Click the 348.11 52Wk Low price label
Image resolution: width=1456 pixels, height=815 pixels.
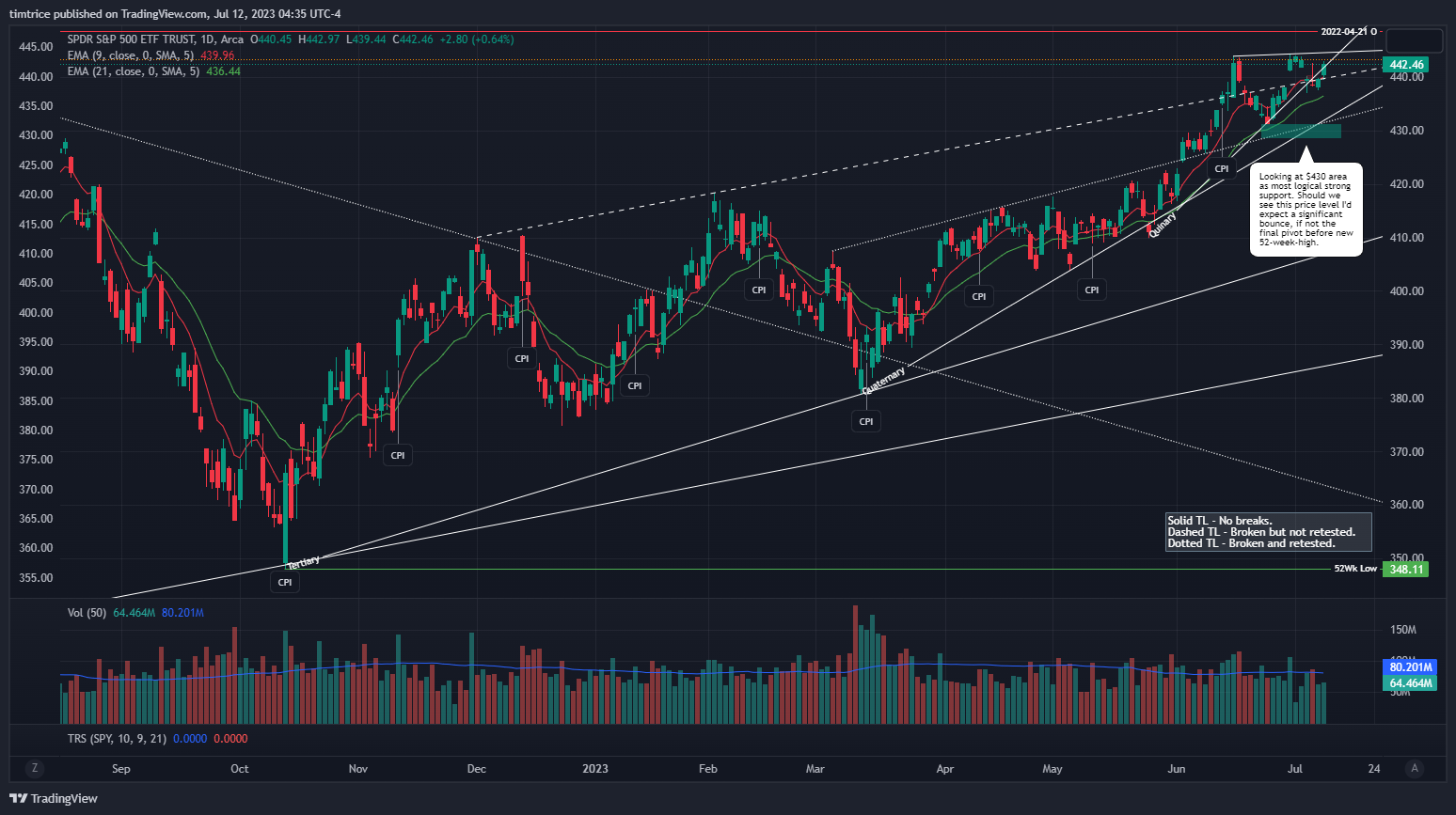(1406, 569)
